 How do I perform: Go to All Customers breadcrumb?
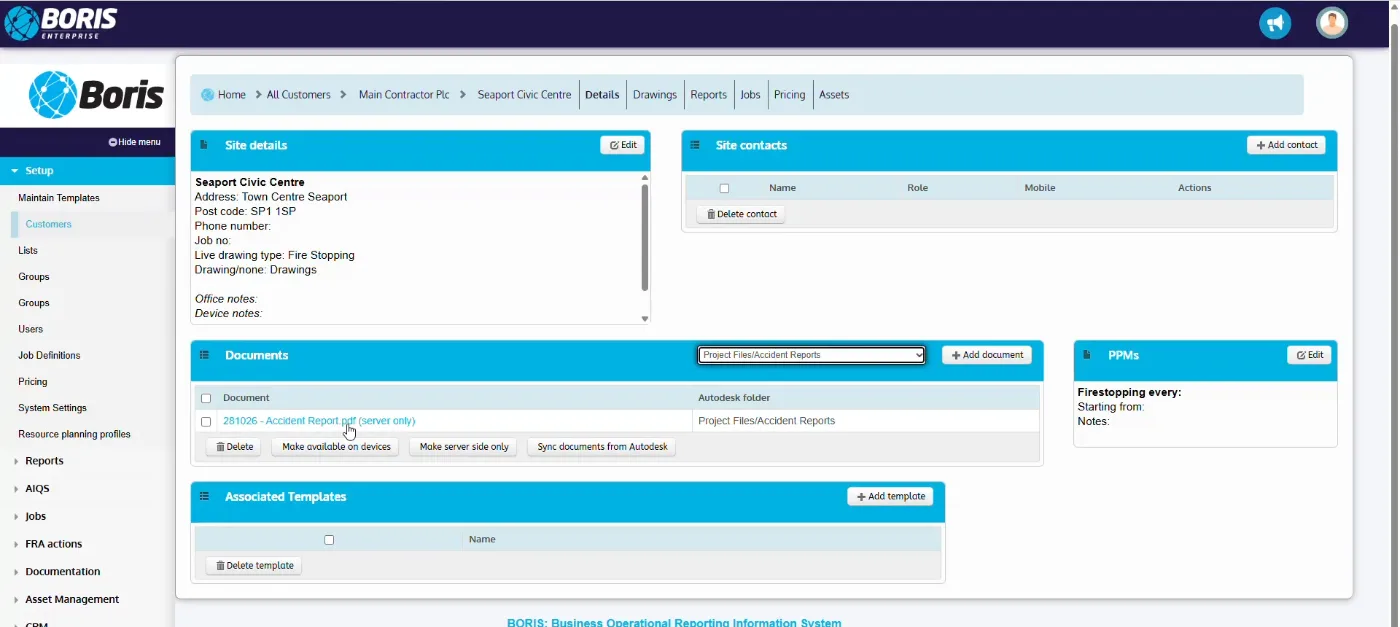[x=298, y=95]
